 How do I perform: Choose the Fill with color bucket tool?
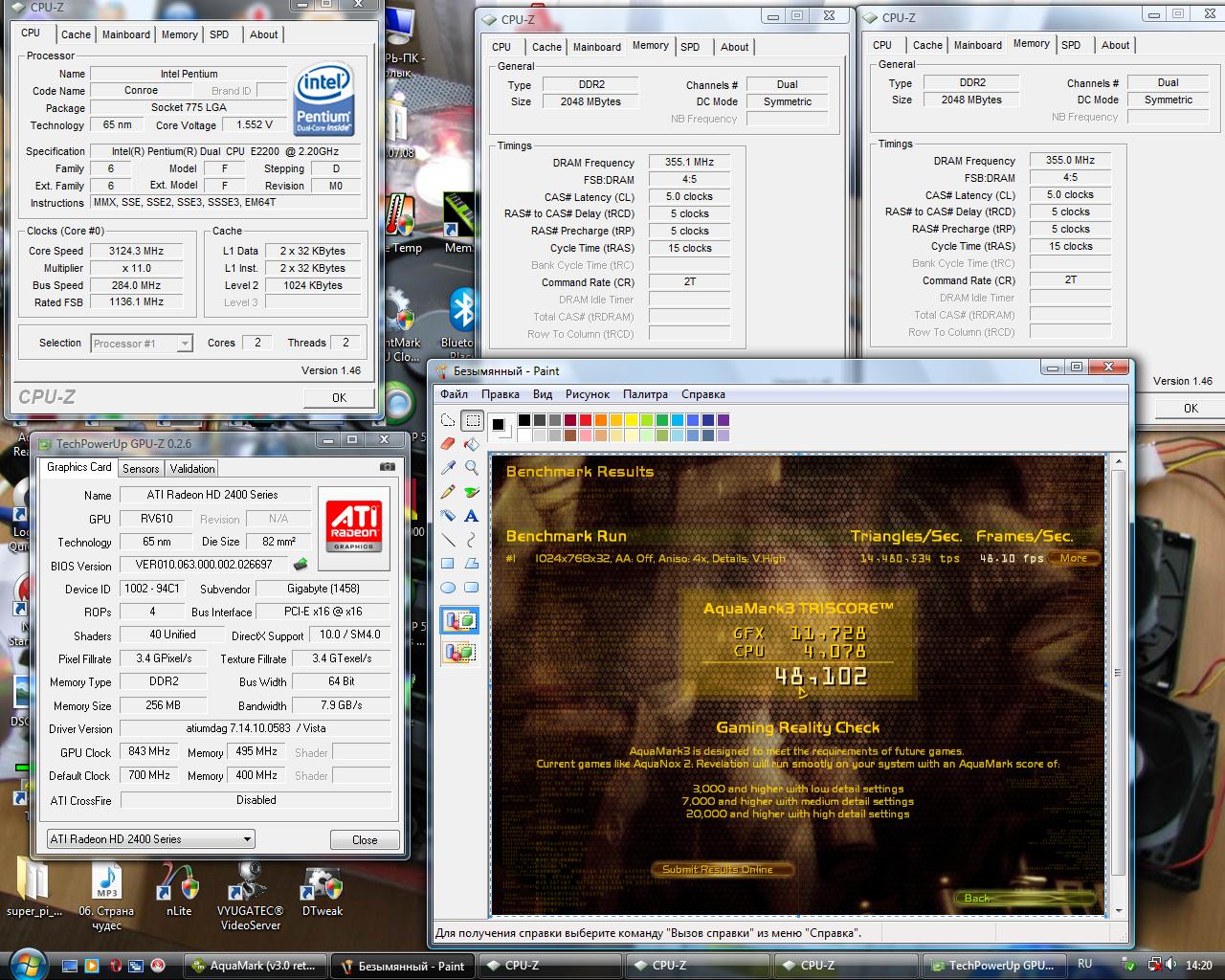(x=472, y=444)
